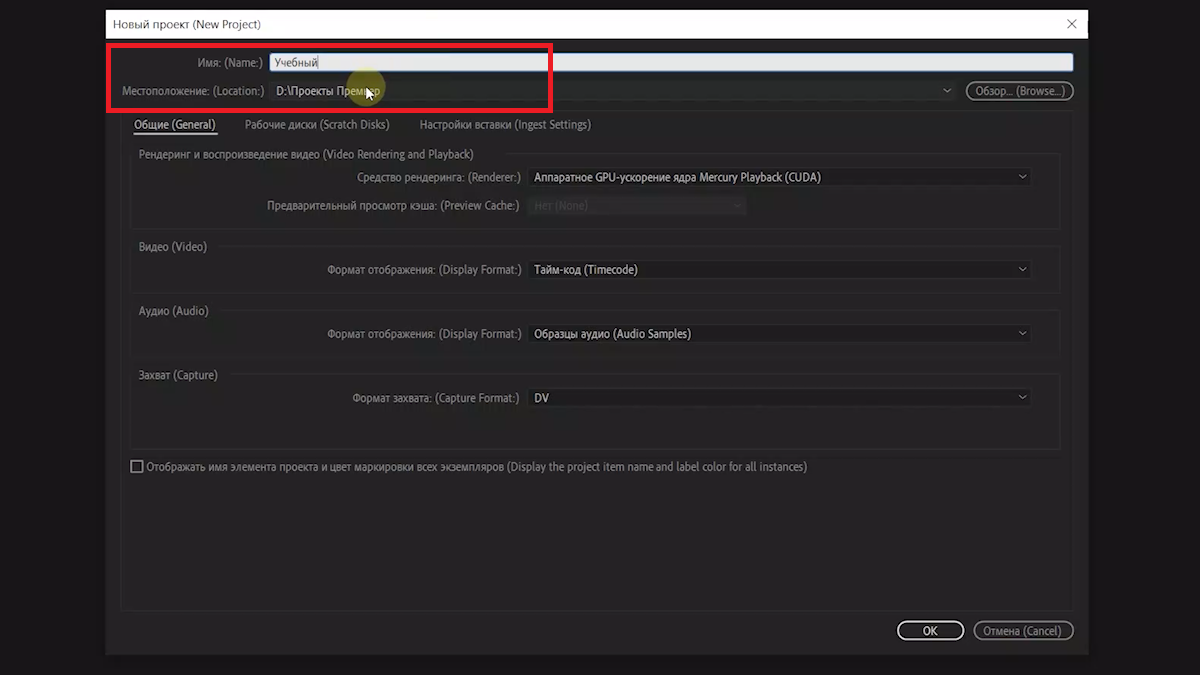The width and height of the screenshot is (1200, 675).
Task: Click the Location label
Action: coord(193,91)
